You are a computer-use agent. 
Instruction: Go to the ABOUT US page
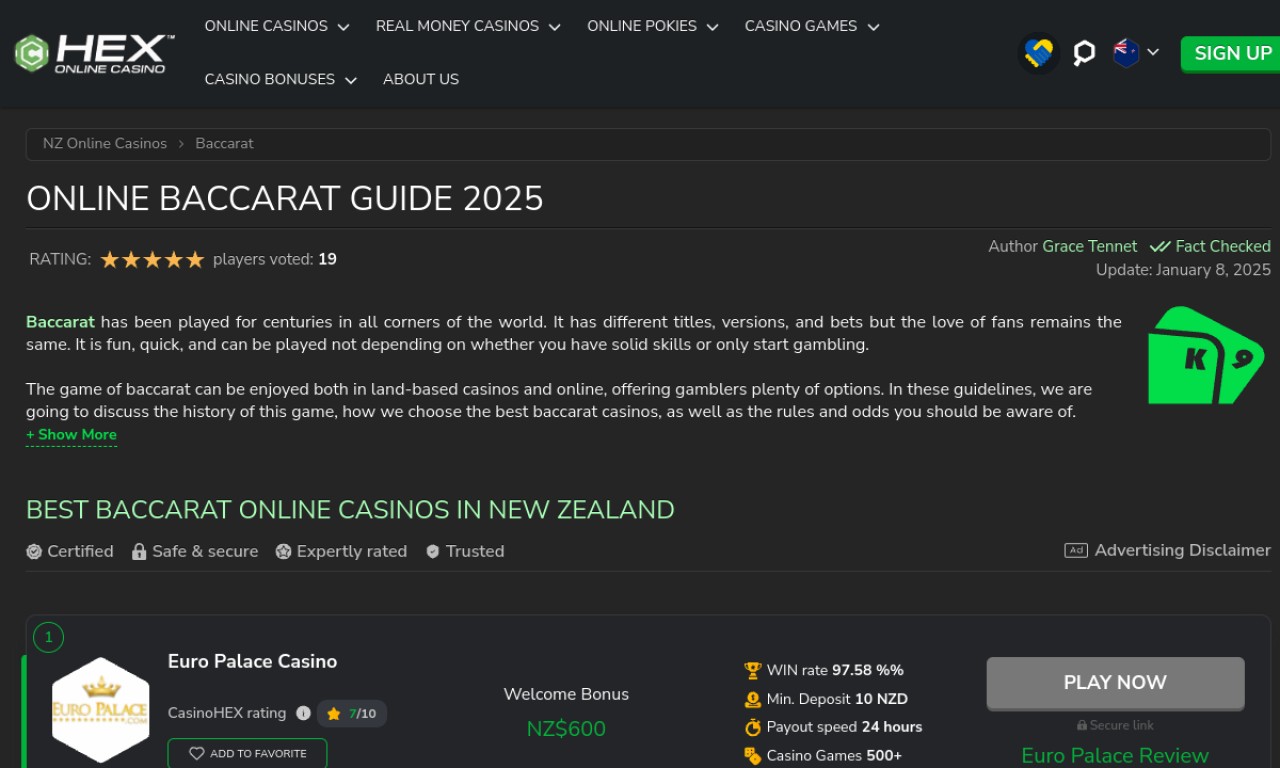pos(421,79)
